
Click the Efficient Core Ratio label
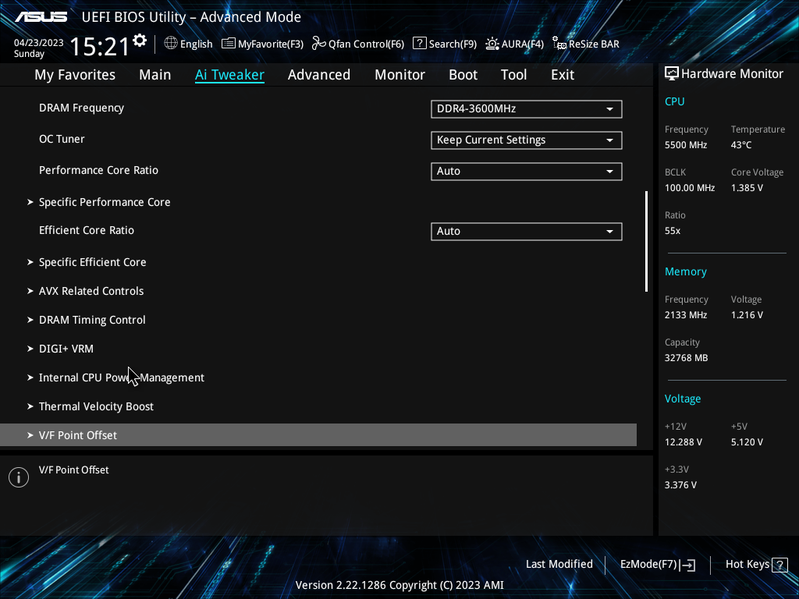87,230
